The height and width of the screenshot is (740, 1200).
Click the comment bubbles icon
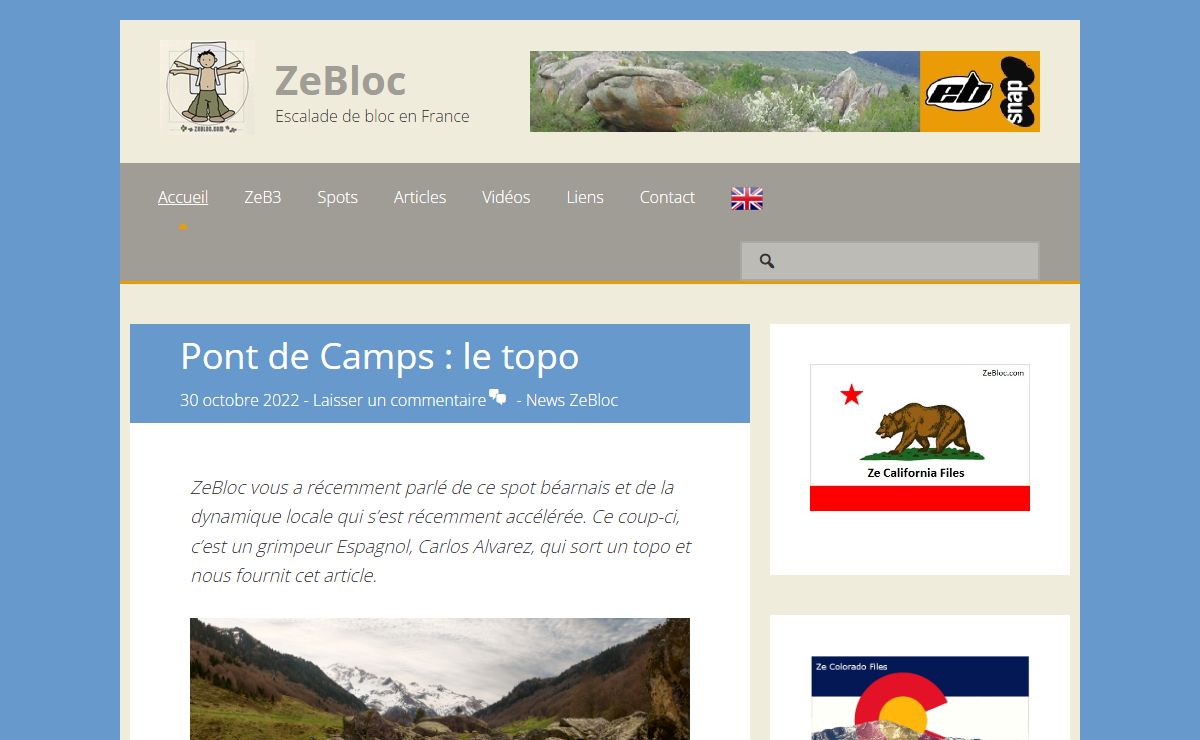[497, 397]
